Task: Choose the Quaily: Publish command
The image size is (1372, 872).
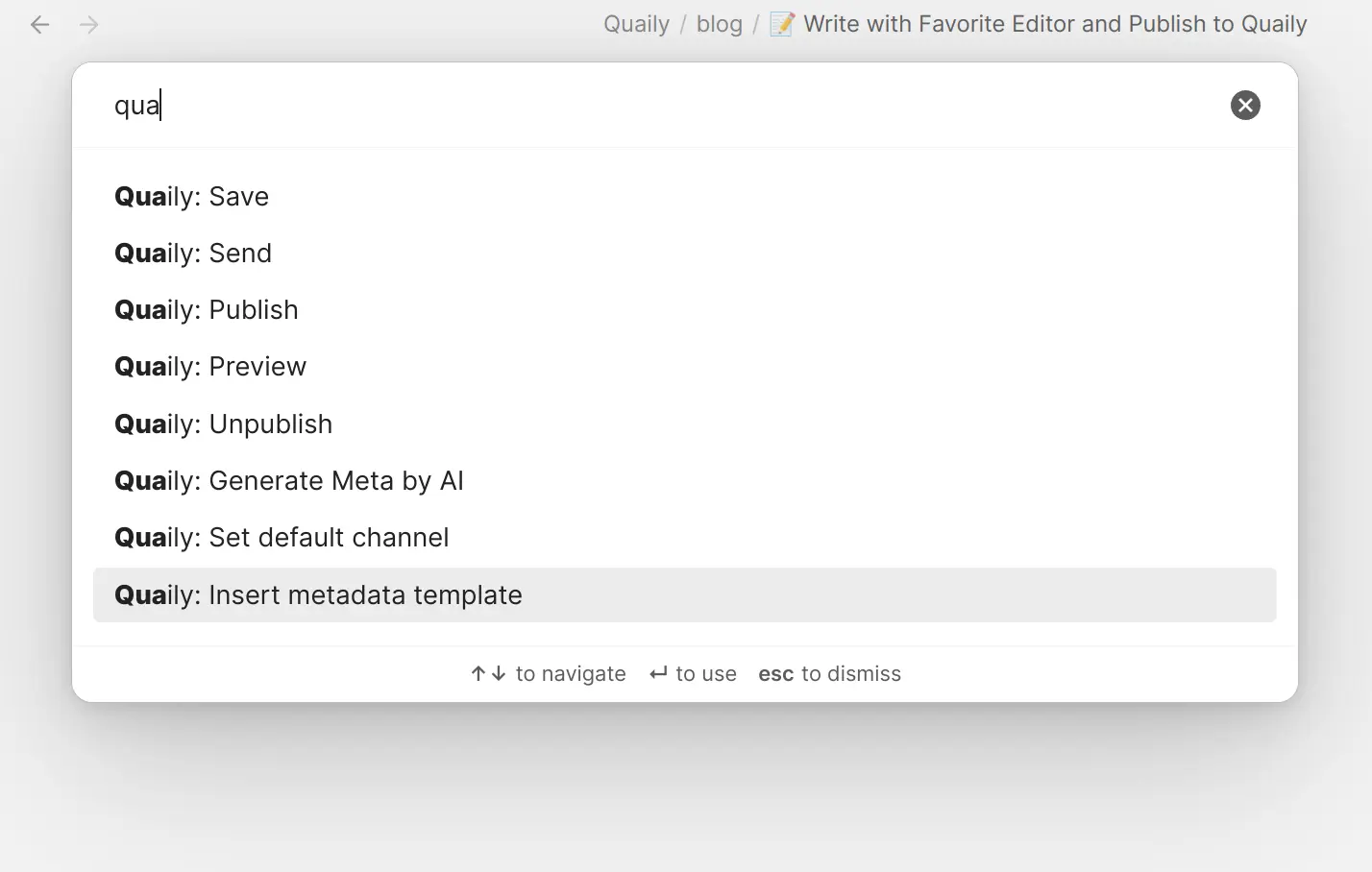Action: (x=207, y=310)
